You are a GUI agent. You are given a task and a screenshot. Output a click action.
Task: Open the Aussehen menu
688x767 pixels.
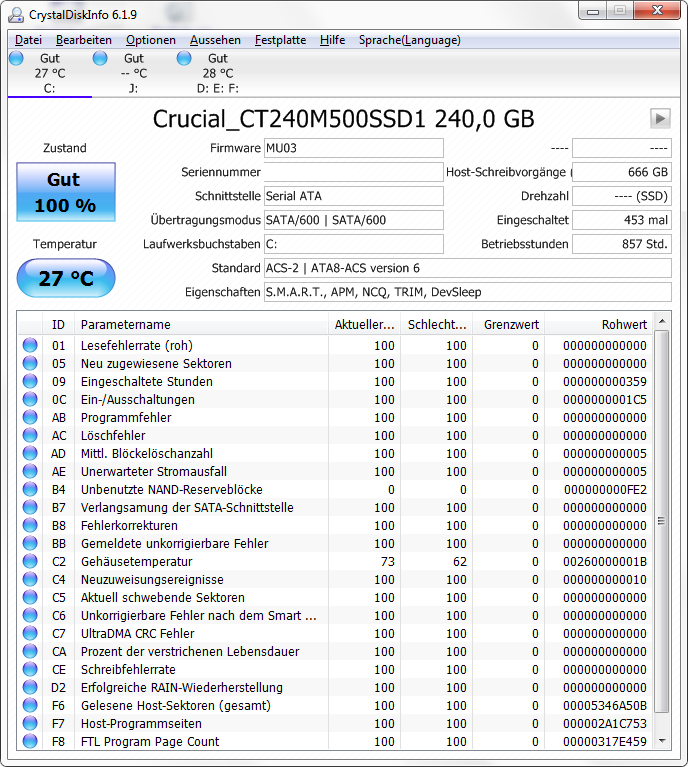(215, 40)
